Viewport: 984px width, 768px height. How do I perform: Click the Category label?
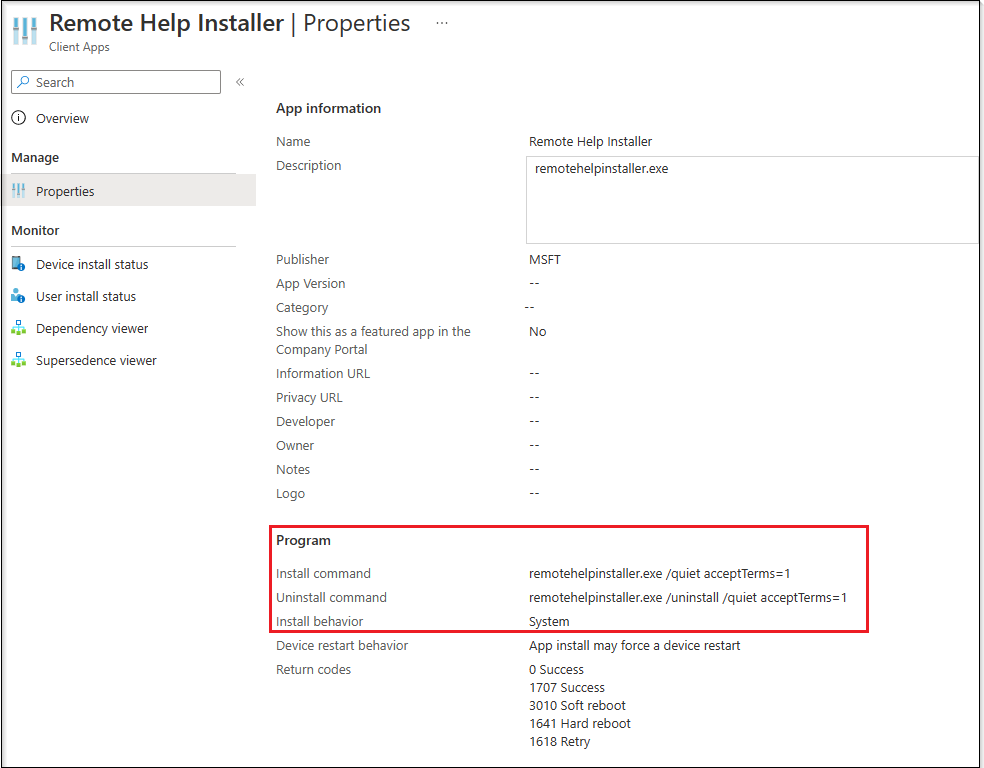click(302, 308)
